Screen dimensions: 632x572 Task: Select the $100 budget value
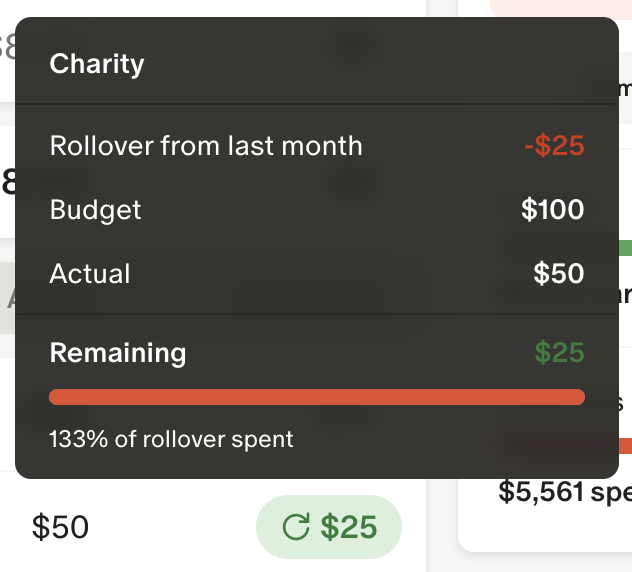tap(552, 210)
